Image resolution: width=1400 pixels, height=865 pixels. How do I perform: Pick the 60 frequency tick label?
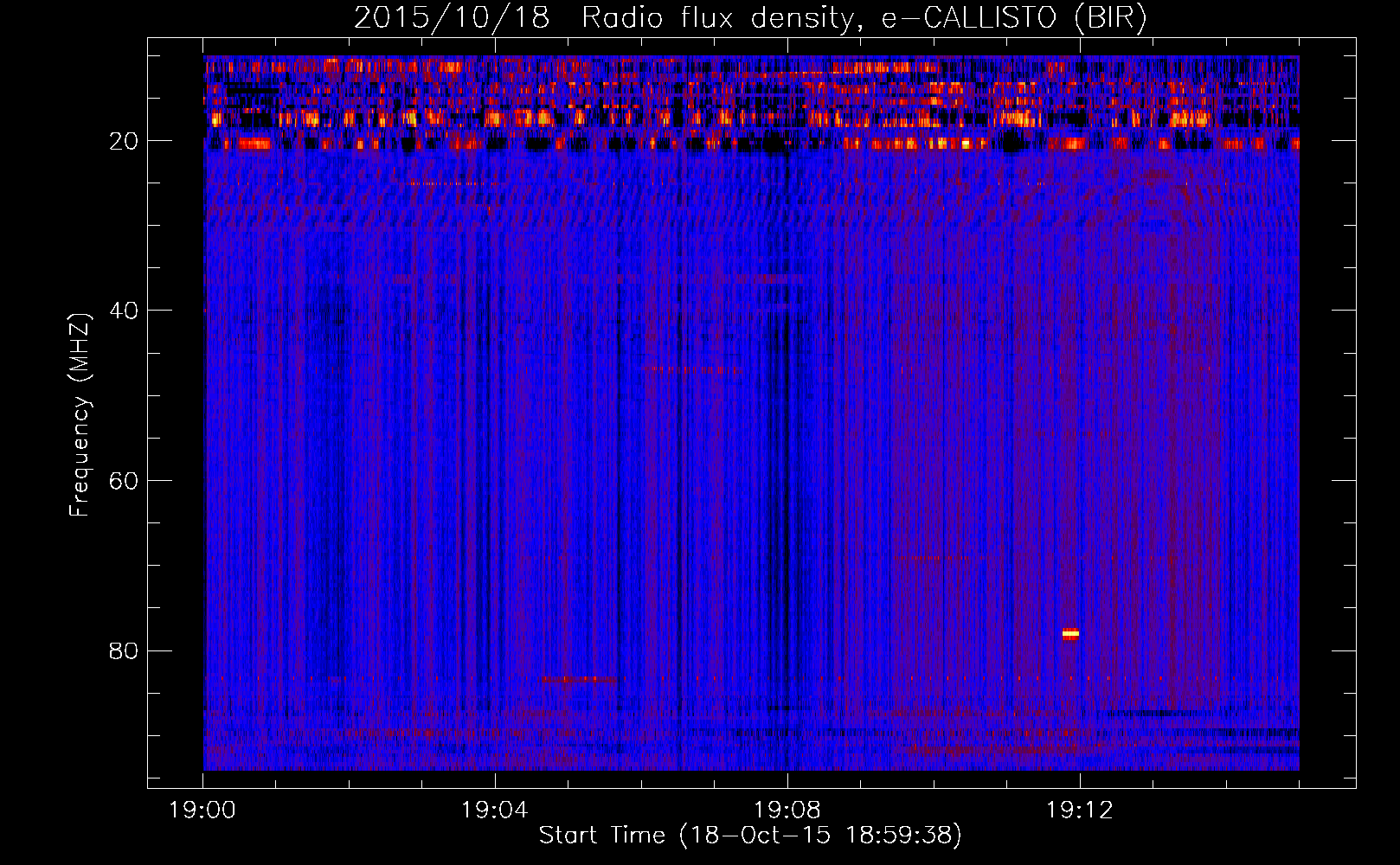pyautogui.click(x=125, y=481)
